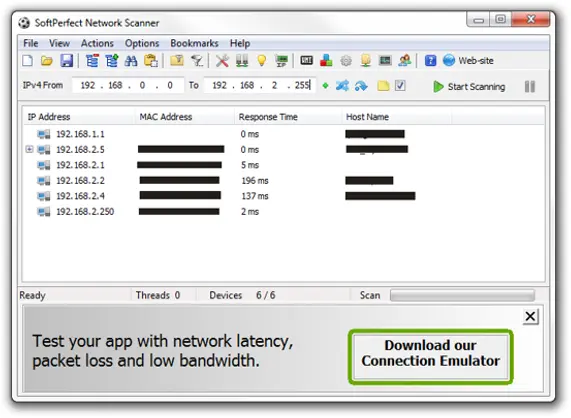This screenshot has width=571, height=418.
Task: Click the 137 ms response time cell
Action: 255,196
